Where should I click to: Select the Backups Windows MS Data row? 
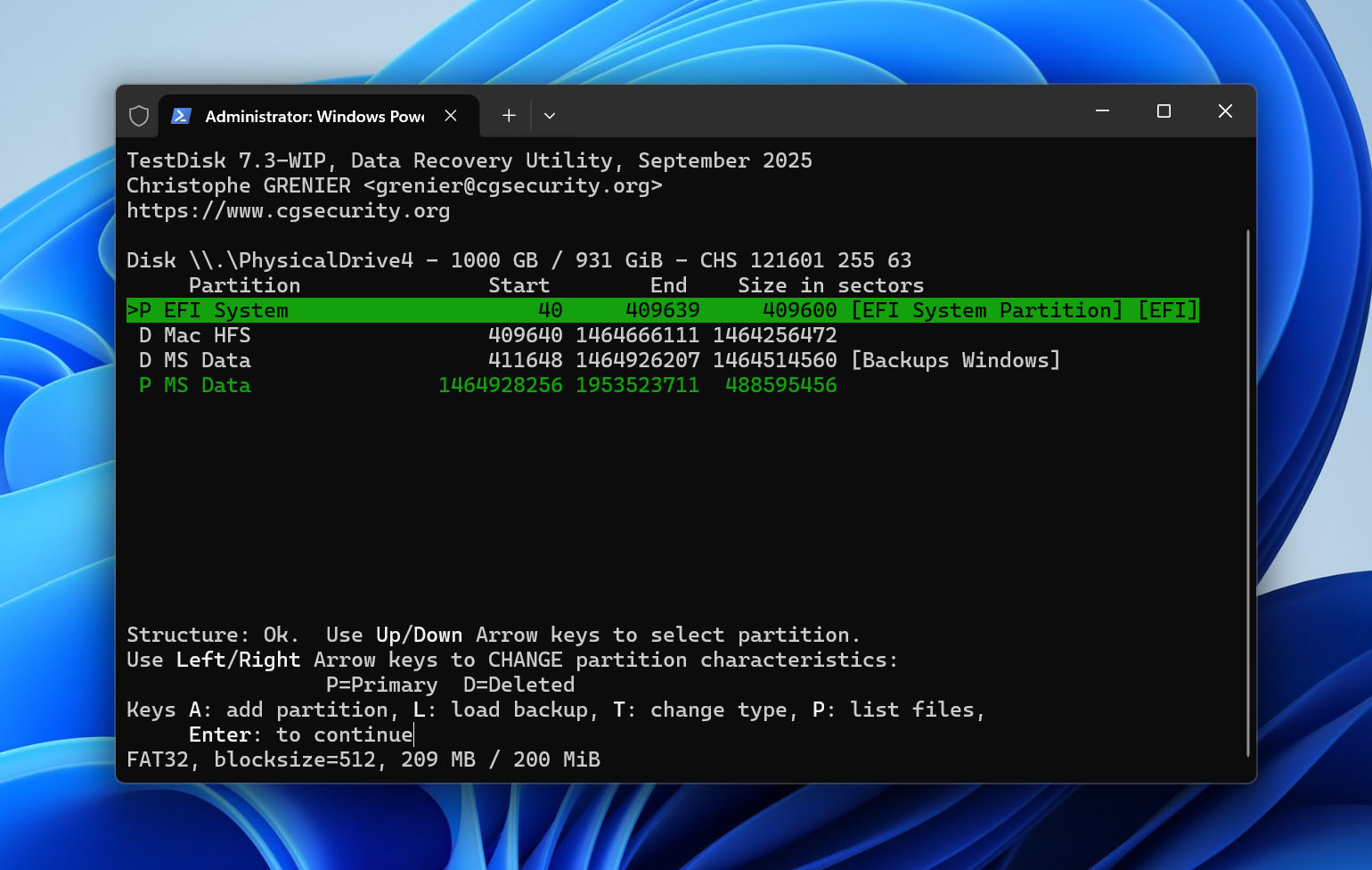coord(593,360)
